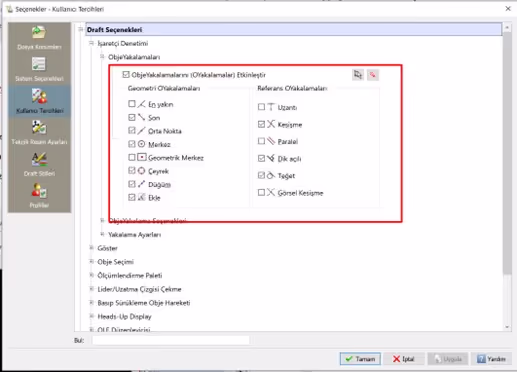This screenshot has width=517, height=372.
Task: Click into the Bul search field
Action: pyautogui.click(x=171, y=340)
